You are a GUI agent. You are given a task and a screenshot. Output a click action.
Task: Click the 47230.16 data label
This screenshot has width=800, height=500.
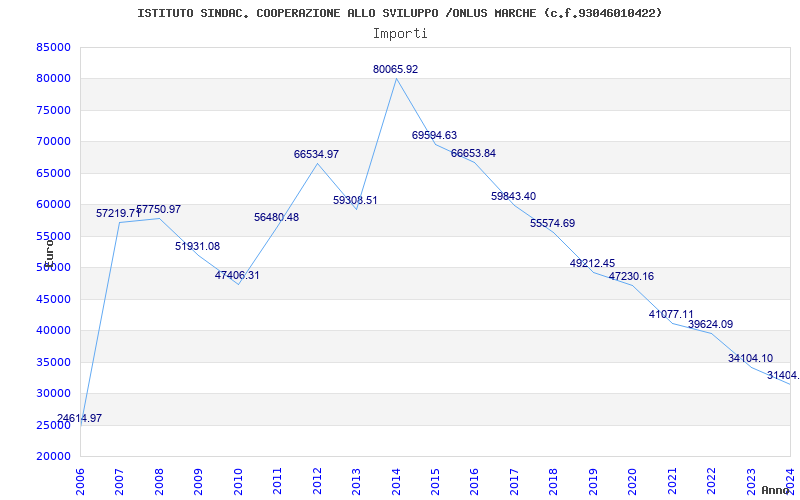631,277
